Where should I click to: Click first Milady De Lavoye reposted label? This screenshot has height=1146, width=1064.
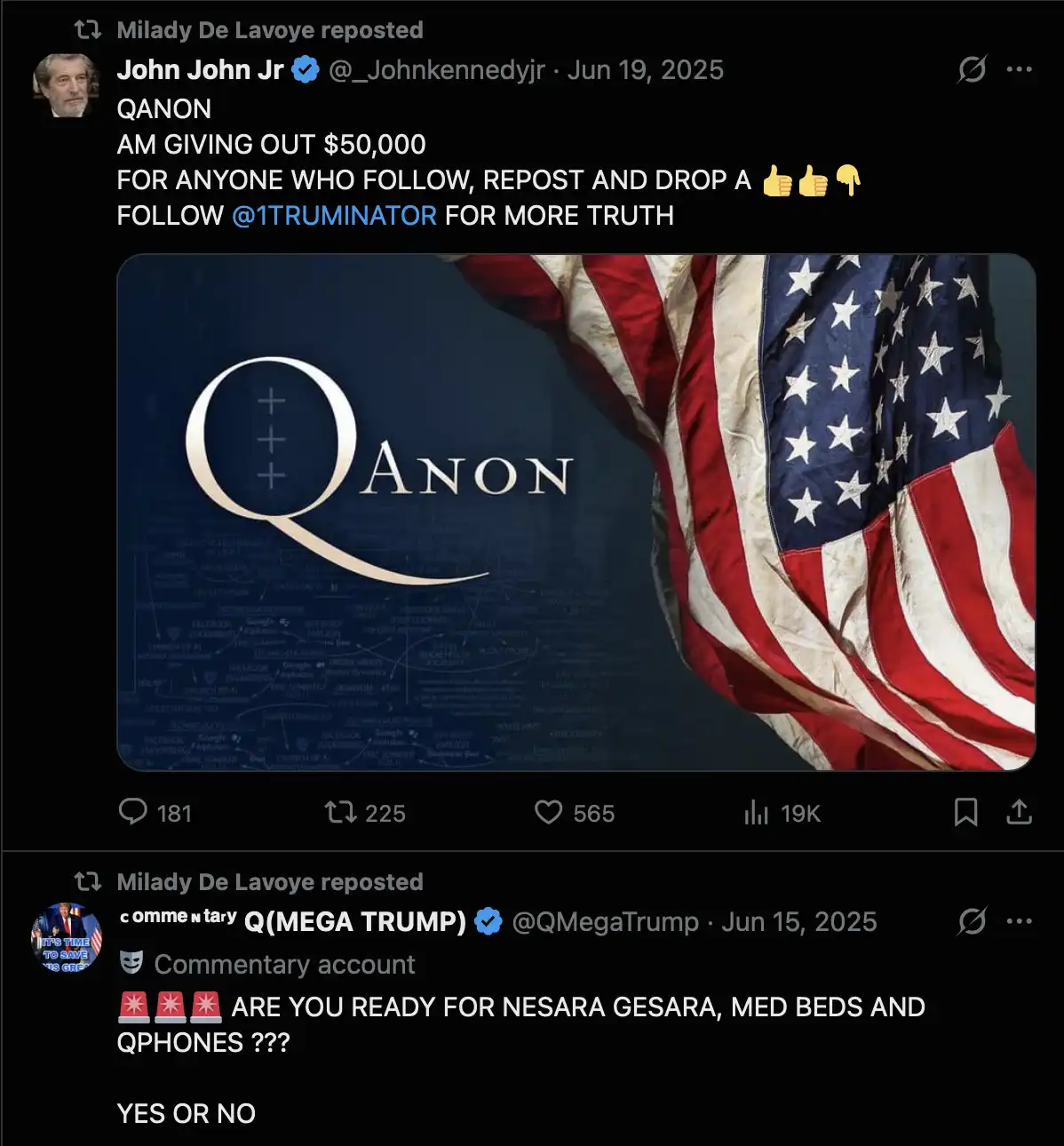(269, 30)
